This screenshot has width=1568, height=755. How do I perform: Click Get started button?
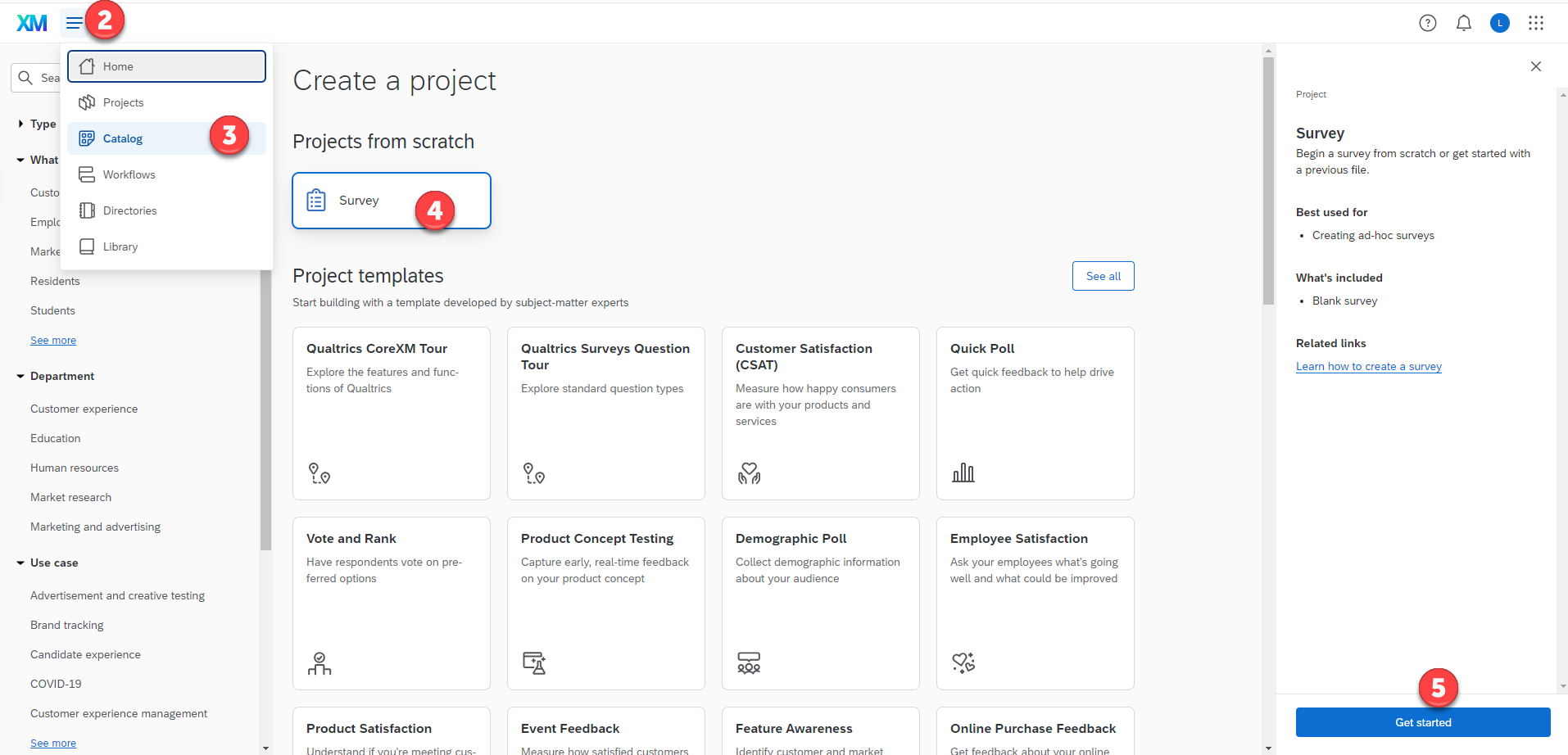point(1423,722)
